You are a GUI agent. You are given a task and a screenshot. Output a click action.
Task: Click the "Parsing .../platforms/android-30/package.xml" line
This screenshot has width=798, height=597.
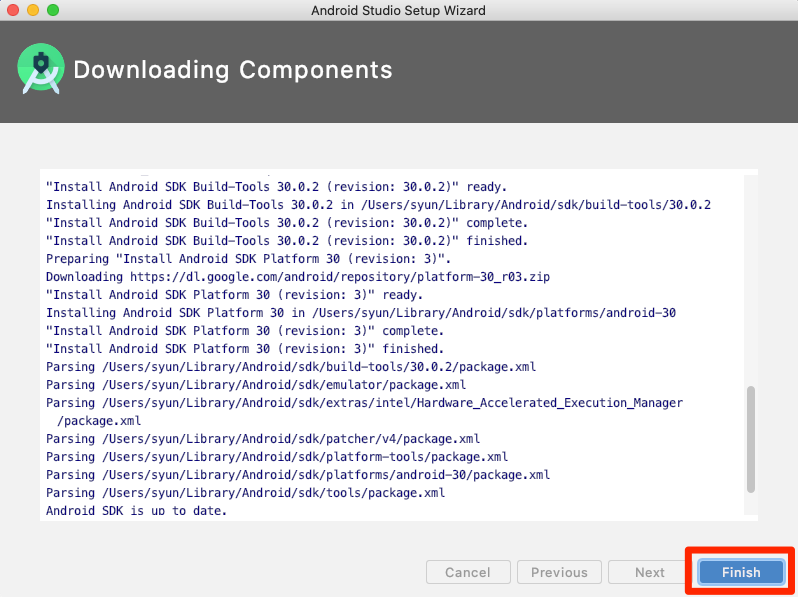(298, 475)
